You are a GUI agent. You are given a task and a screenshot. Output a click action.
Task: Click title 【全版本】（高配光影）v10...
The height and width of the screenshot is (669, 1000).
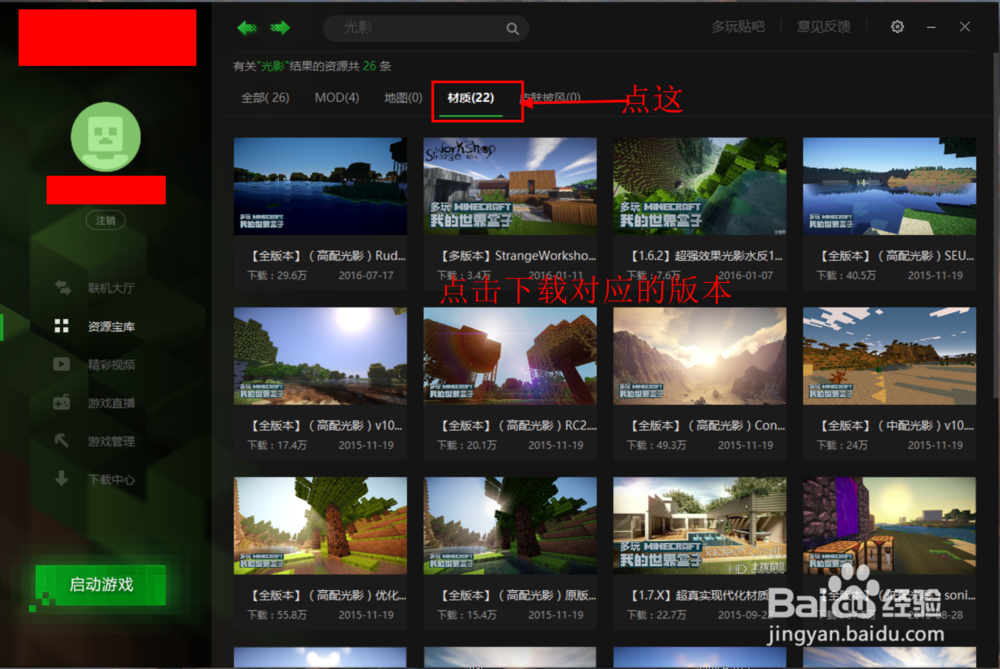click(325, 425)
